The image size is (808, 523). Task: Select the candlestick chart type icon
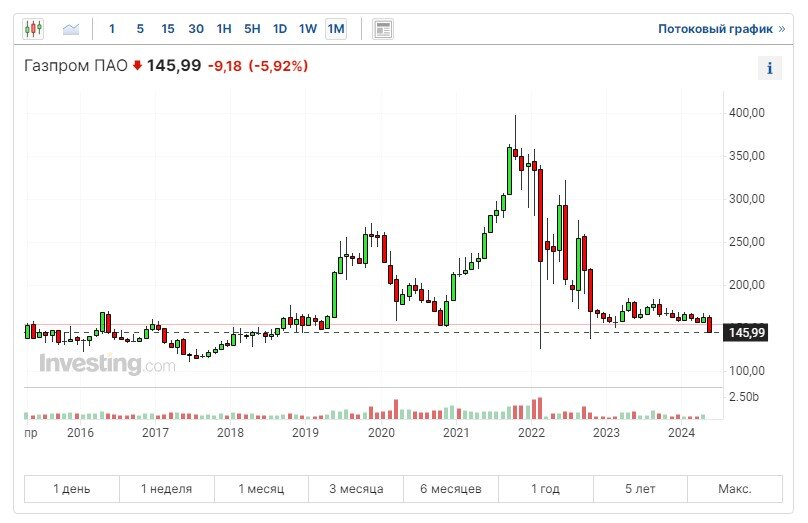click(x=33, y=29)
